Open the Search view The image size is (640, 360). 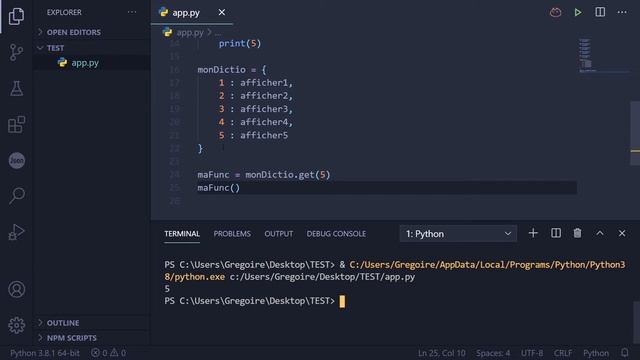[x=17, y=196]
